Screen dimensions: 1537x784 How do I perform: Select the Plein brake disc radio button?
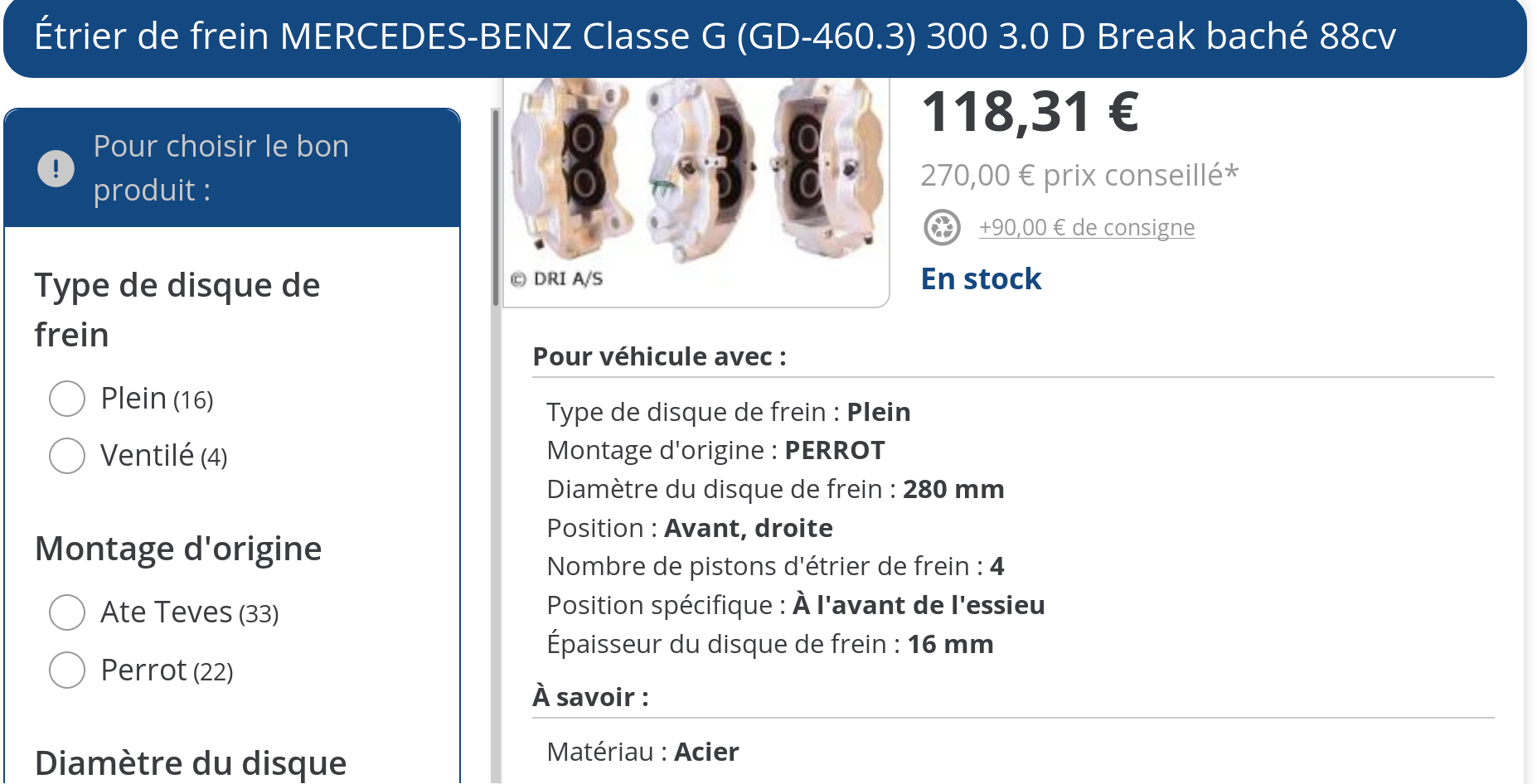coord(67,399)
